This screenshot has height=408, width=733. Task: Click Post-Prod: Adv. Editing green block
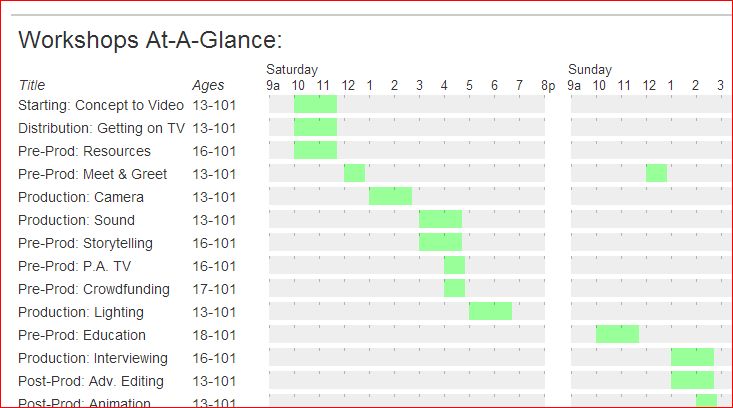pyautogui.click(x=692, y=380)
